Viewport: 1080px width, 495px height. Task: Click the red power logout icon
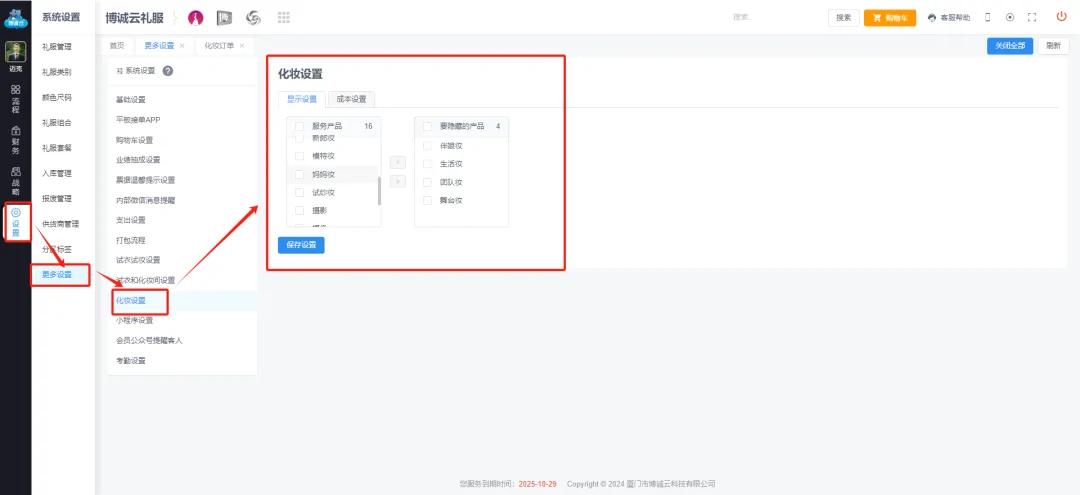tap(1061, 17)
